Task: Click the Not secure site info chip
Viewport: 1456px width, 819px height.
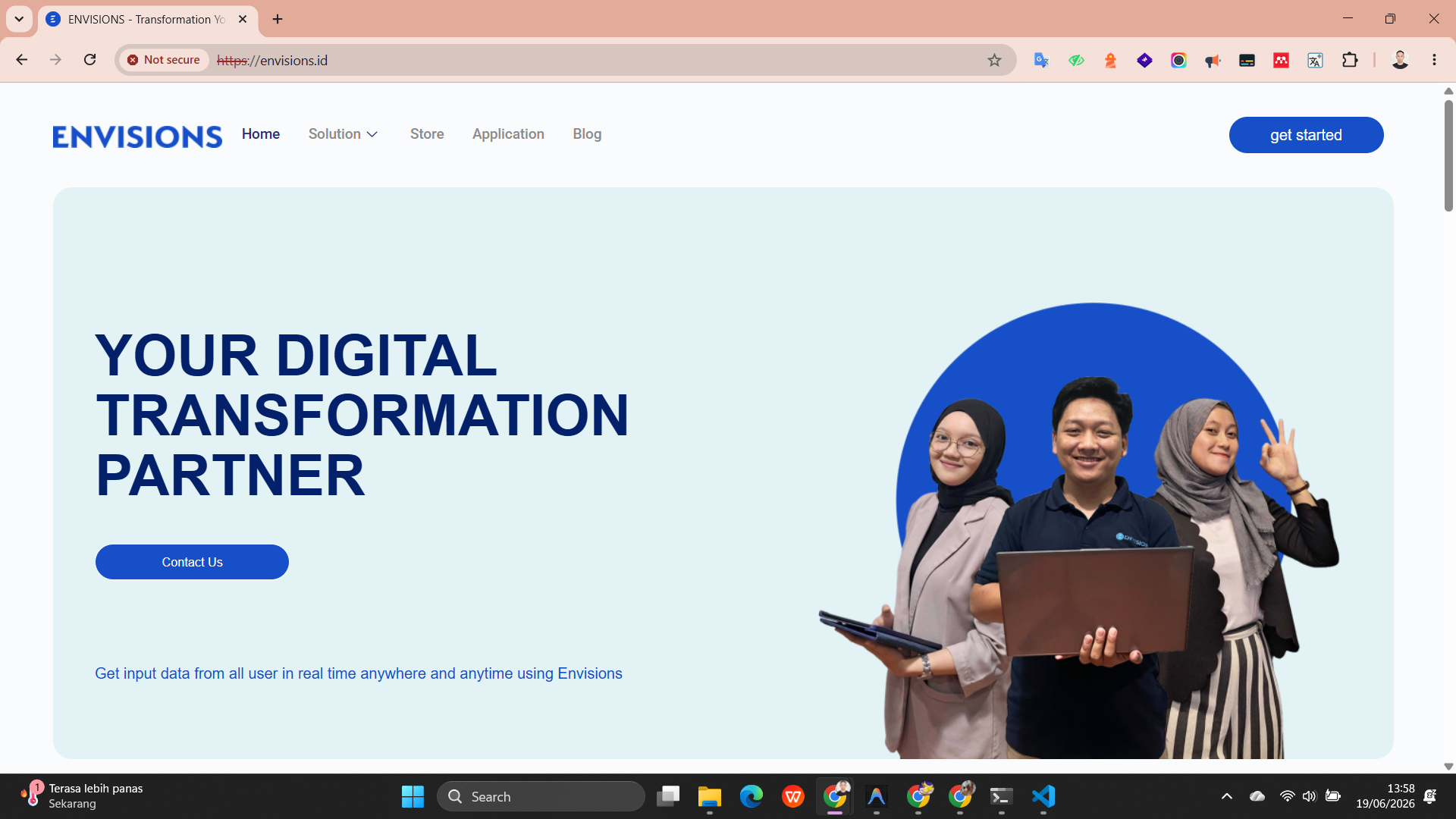Action: [x=164, y=60]
